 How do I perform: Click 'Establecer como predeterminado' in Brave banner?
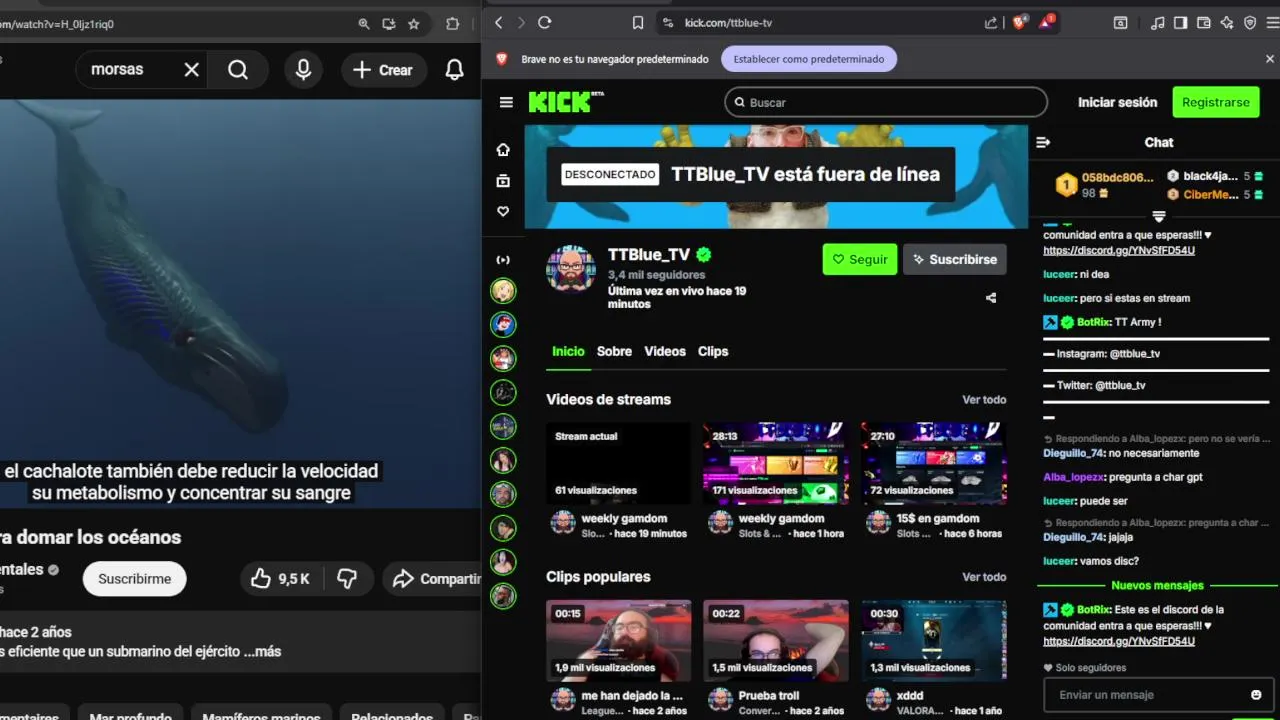[809, 59]
